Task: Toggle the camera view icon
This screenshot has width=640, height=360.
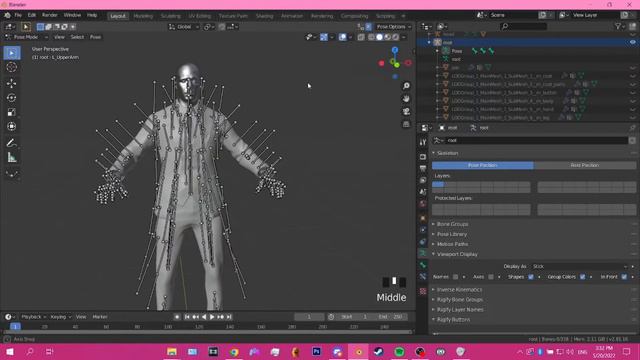Action: tap(406, 111)
